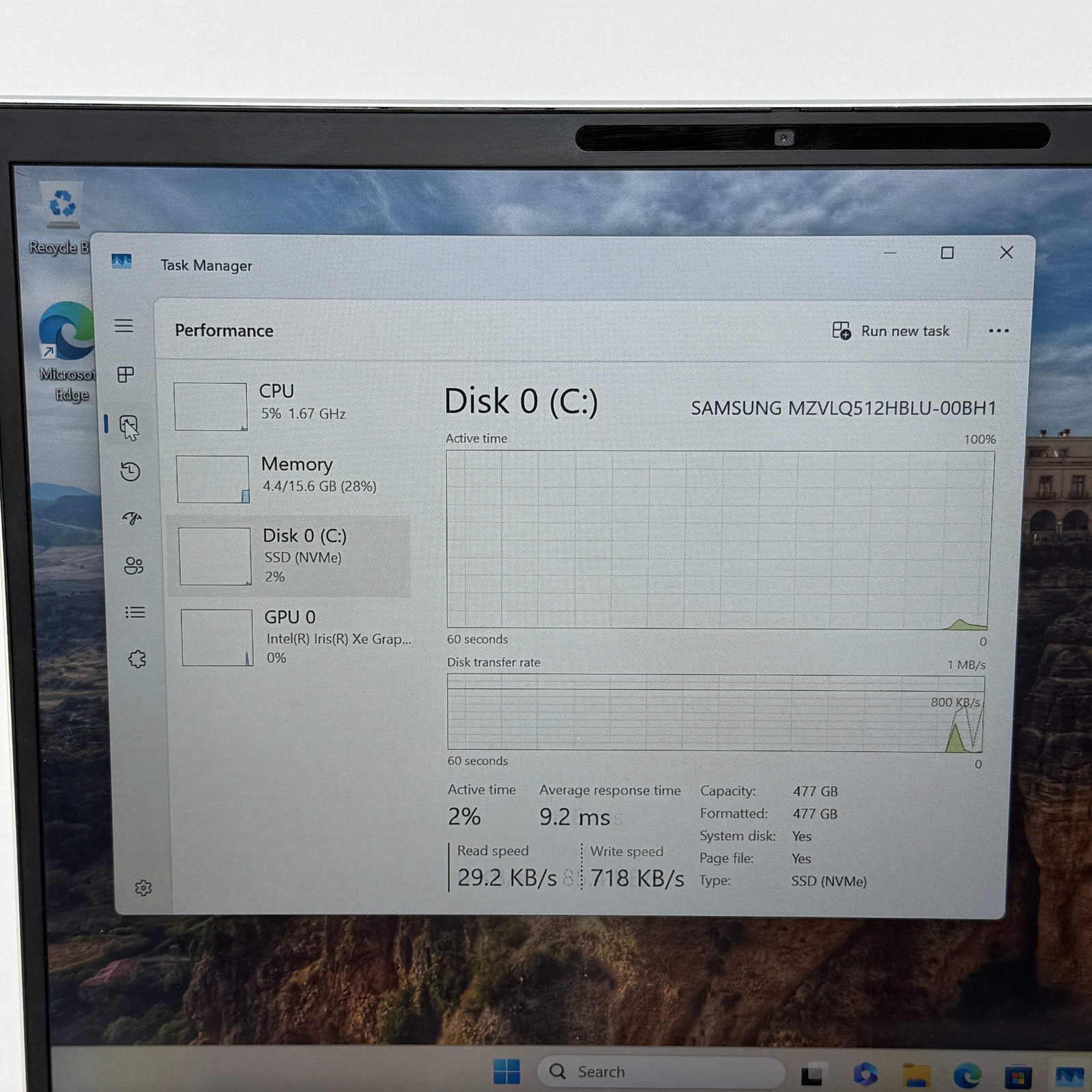The width and height of the screenshot is (1092, 1092).
Task: Click the Disk transfer rate graph
Action: [715, 713]
